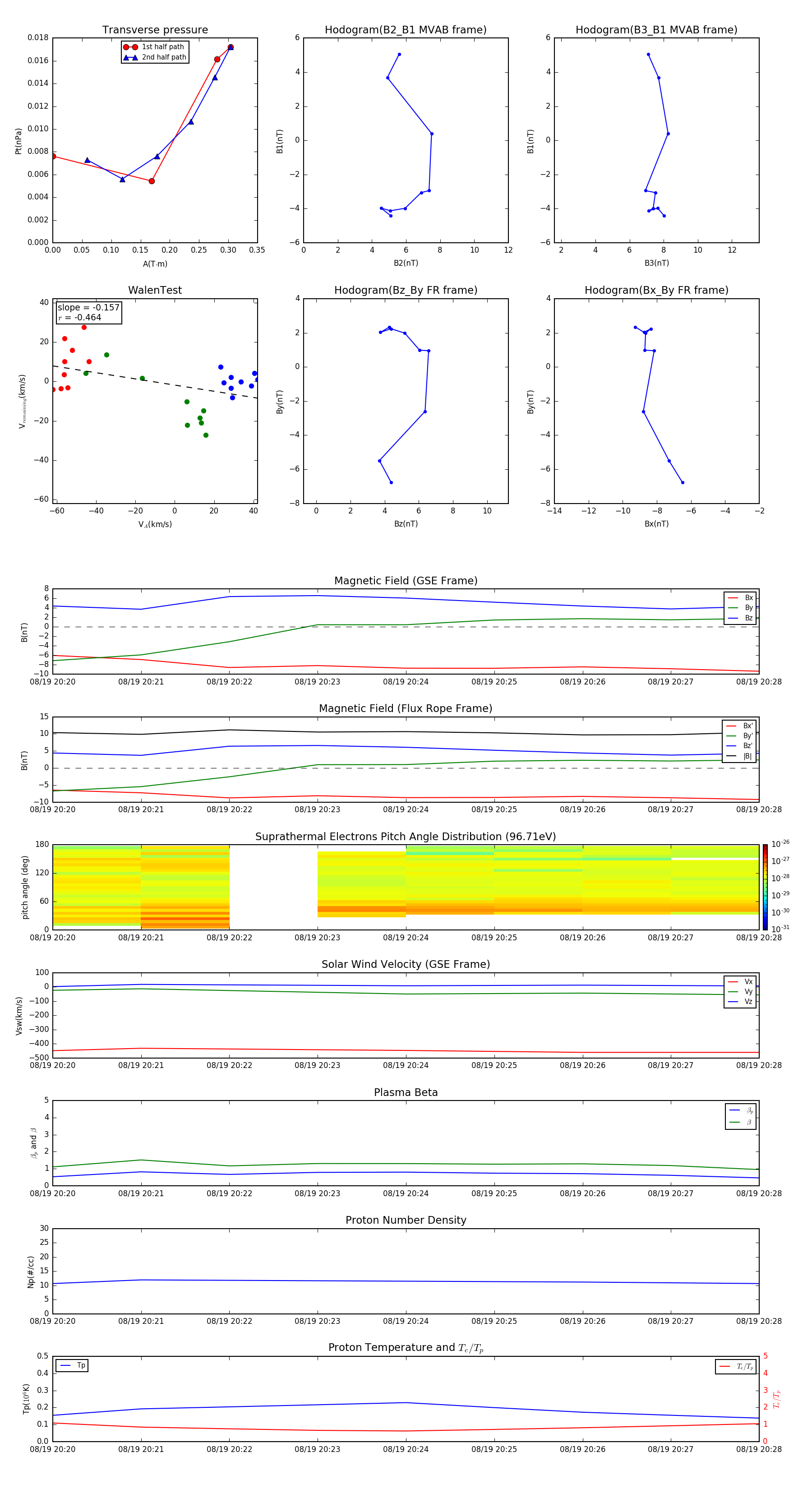Click the Suprathermal Electrons Pitch Angle Distribution title
Image resolution: width=812 pixels, height=1489 pixels.
tap(406, 837)
